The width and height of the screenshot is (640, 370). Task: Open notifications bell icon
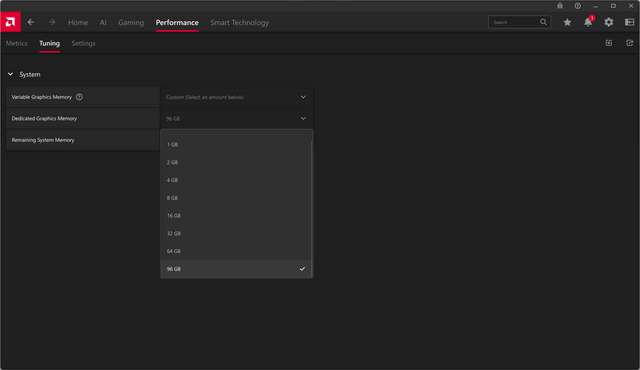[588, 22]
